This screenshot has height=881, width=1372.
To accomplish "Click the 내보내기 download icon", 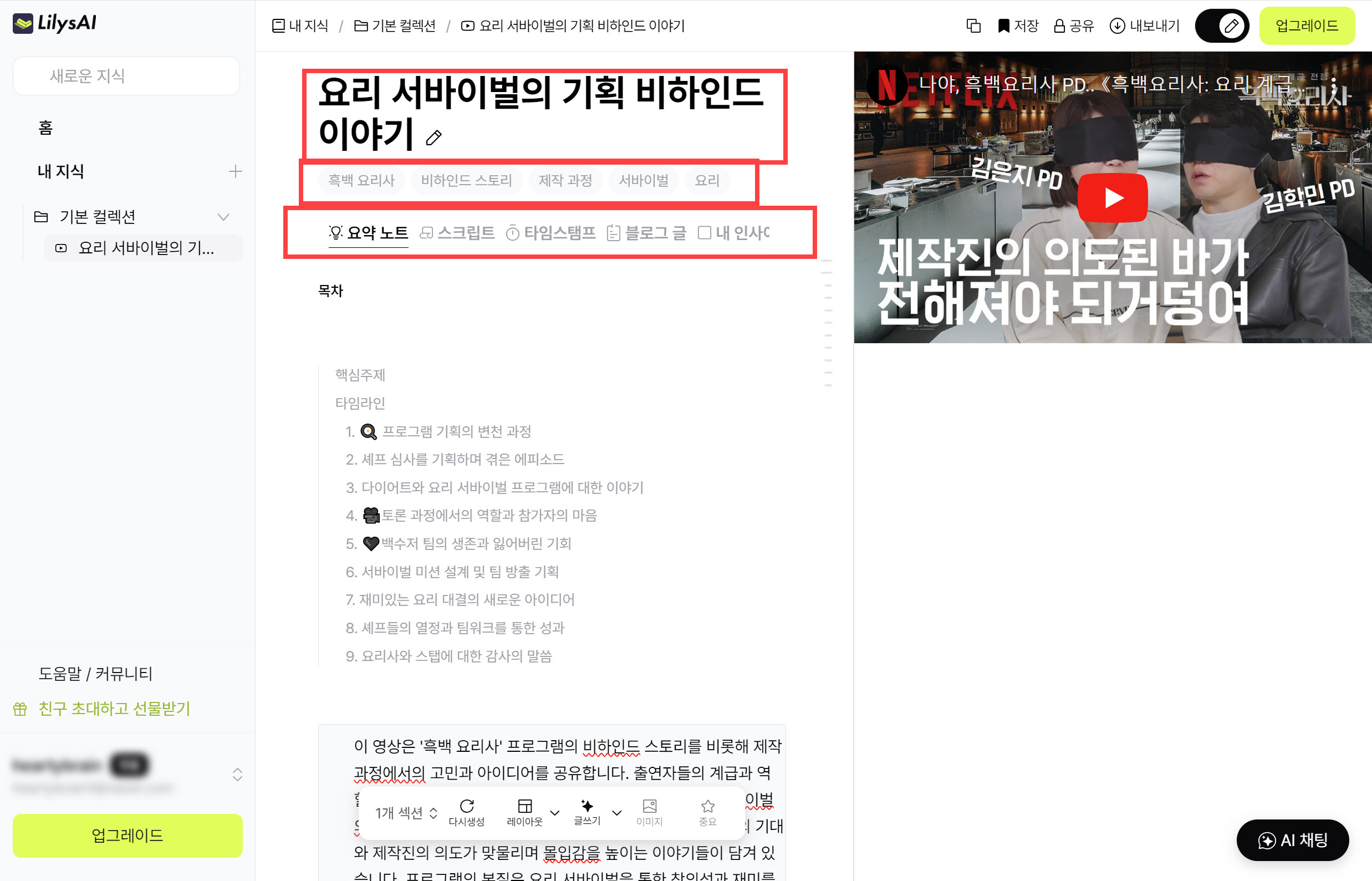I will coord(1117,26).
